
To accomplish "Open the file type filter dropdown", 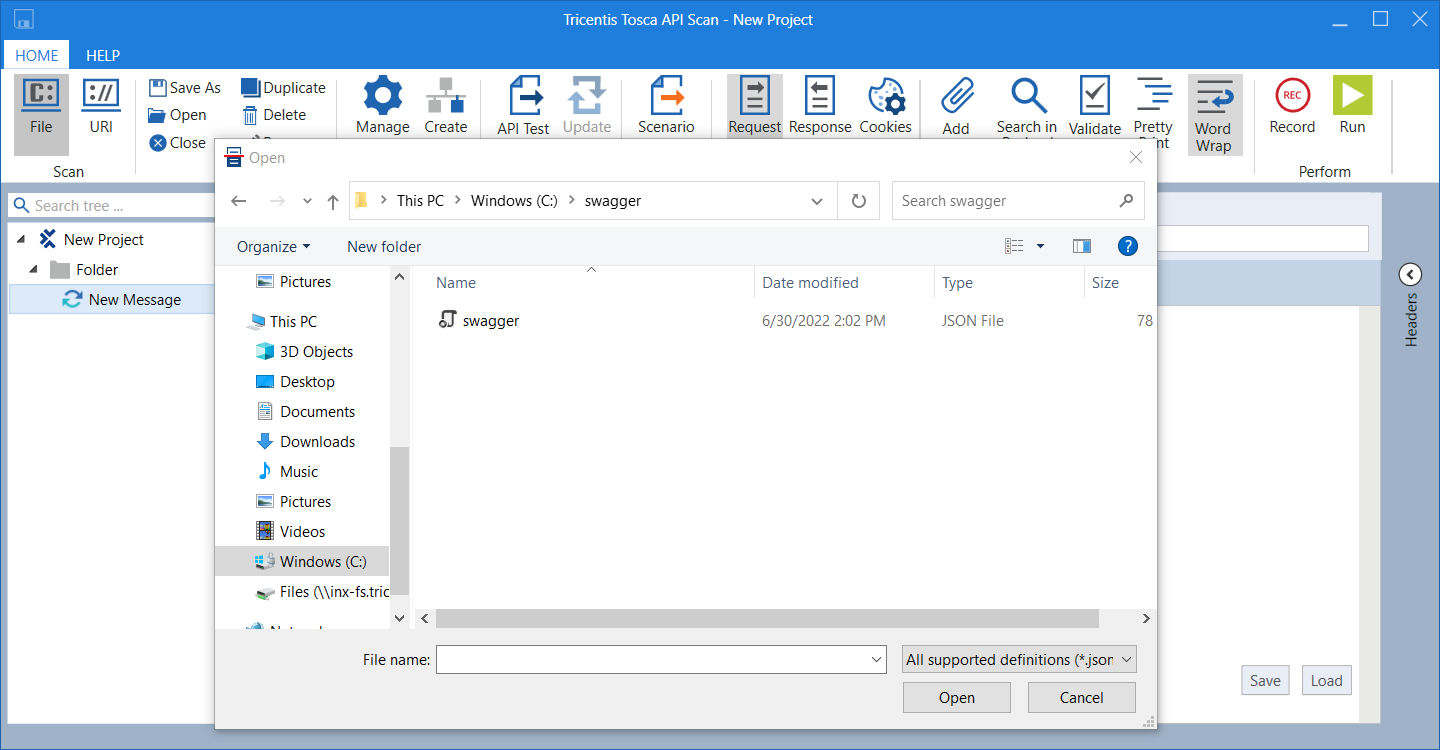I will [1019, 660].
